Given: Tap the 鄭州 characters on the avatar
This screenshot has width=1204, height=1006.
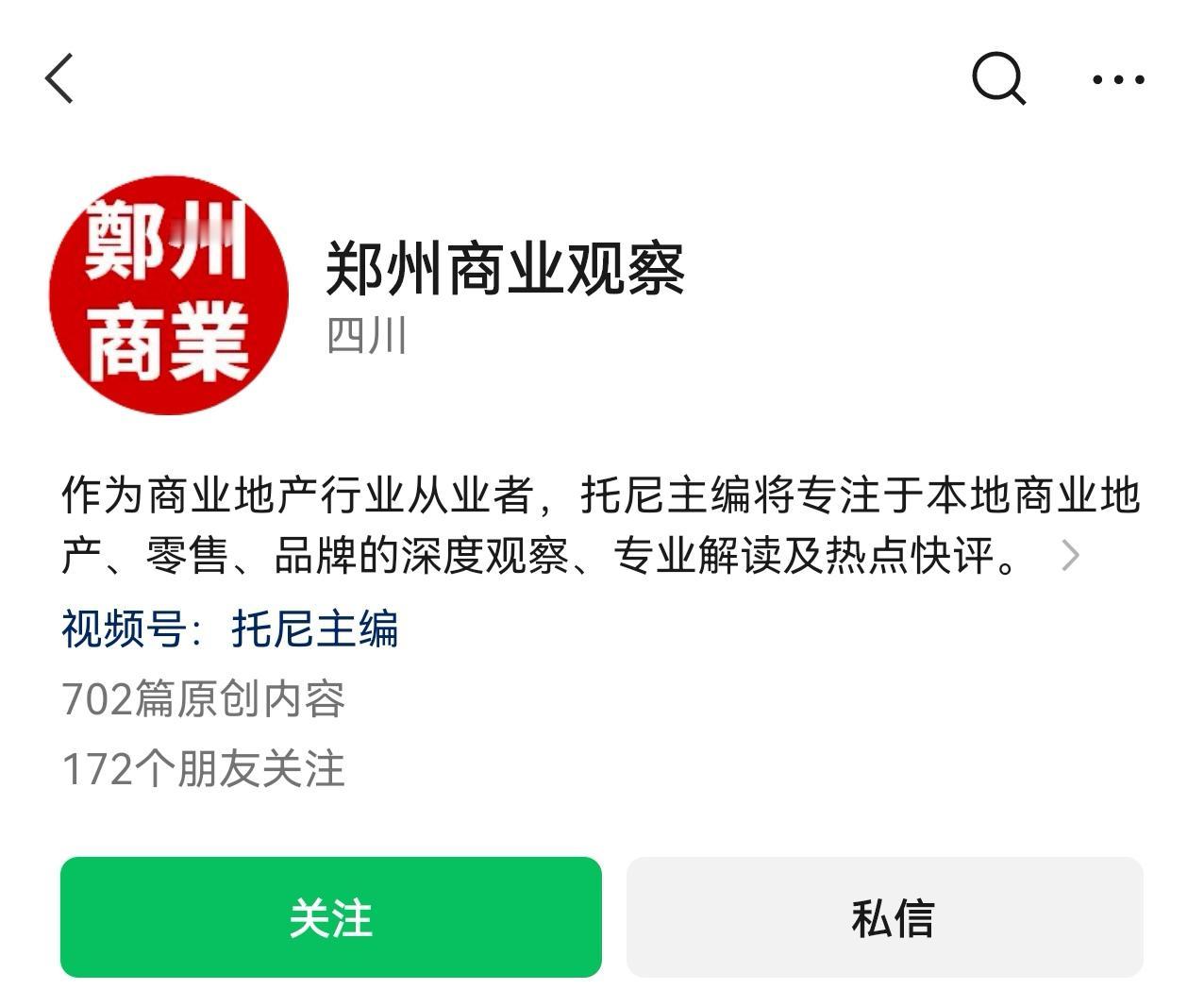Looking at the screenshot, I should click(x=167, y=241).
